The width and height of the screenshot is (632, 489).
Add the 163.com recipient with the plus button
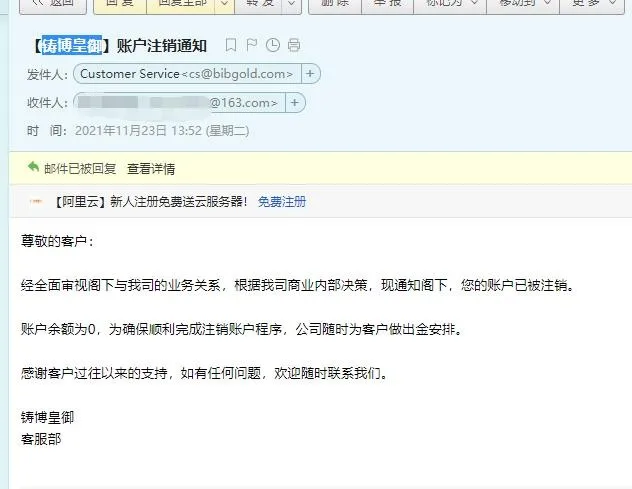295,103
